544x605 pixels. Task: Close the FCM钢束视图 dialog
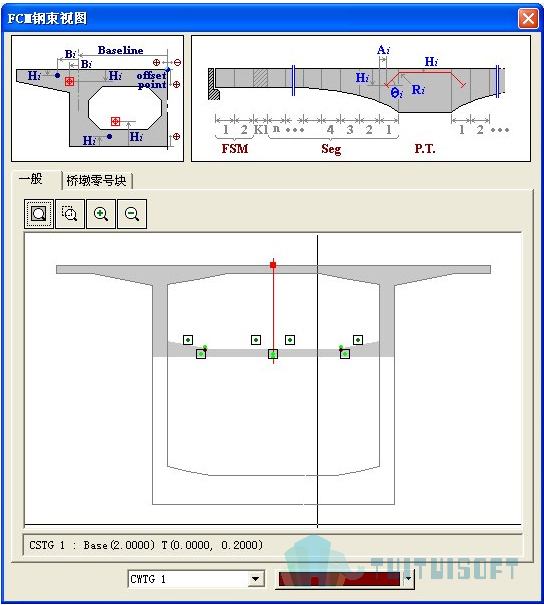click(x=528, y=18)
